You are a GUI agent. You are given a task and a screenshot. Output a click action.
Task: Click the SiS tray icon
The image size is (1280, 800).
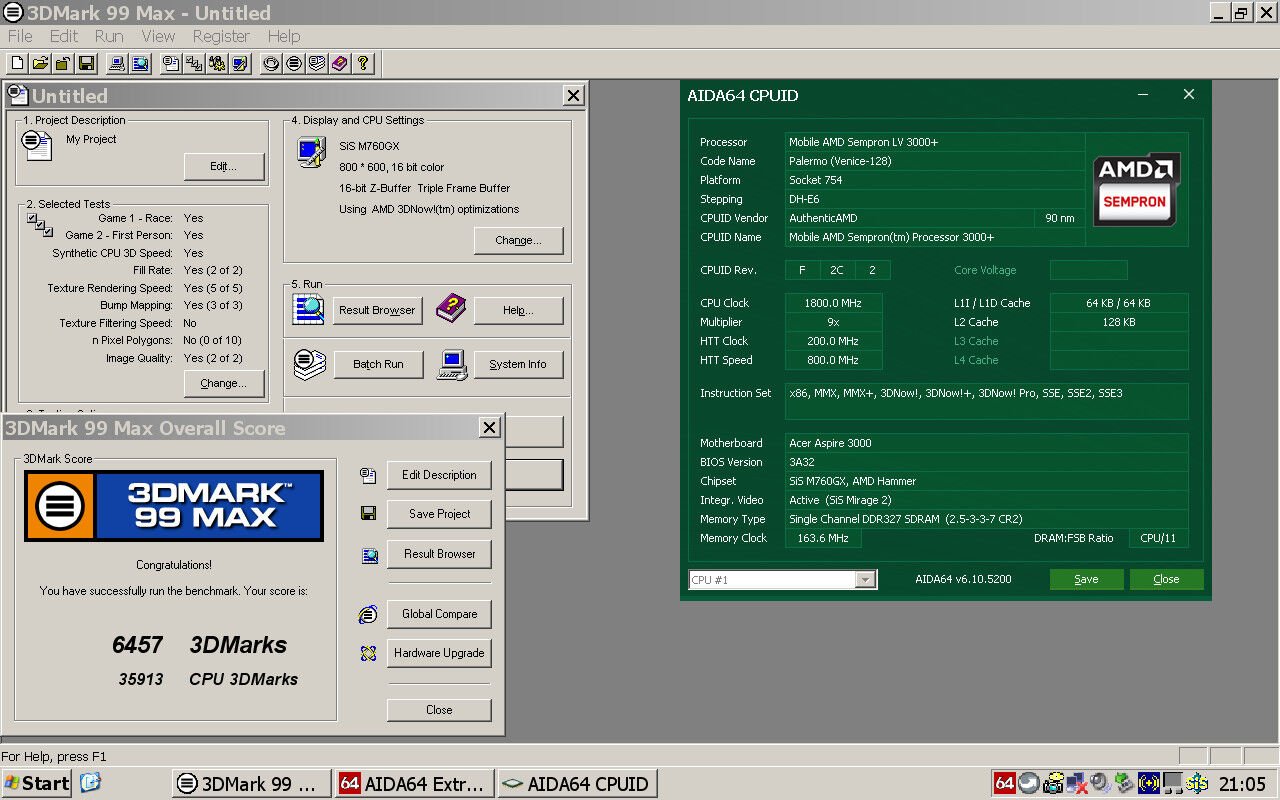click(x=1196, y=783)
